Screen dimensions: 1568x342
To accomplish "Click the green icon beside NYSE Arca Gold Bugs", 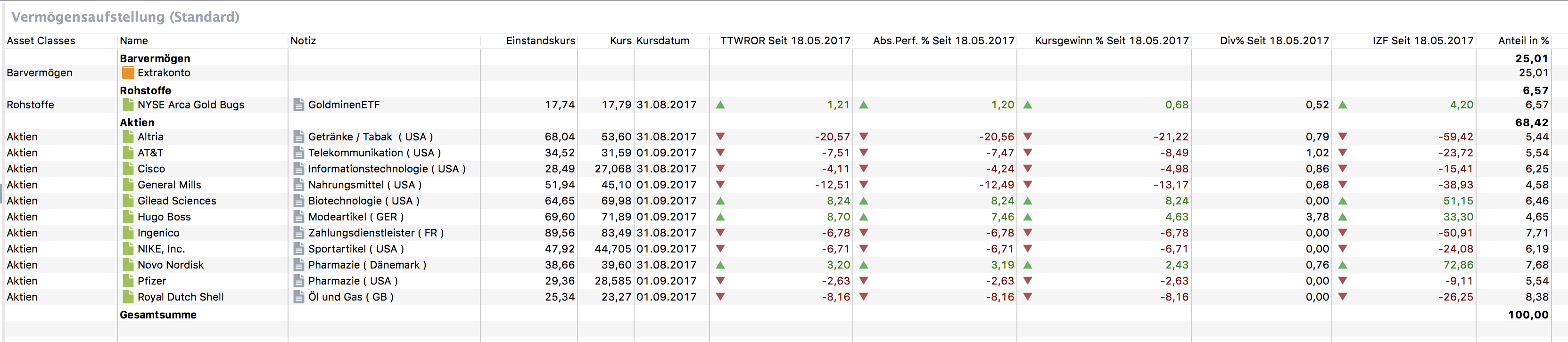I will point(128,105).
